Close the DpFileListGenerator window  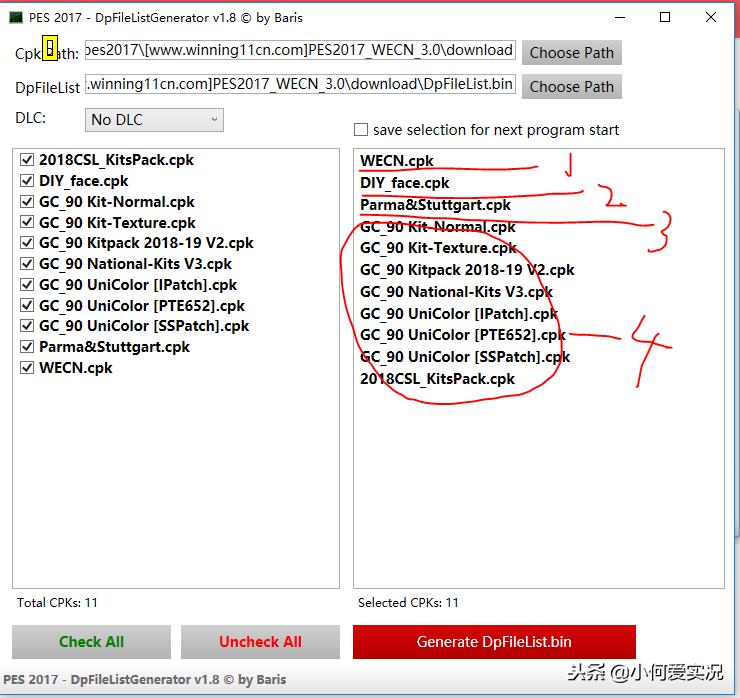(711, 18)
